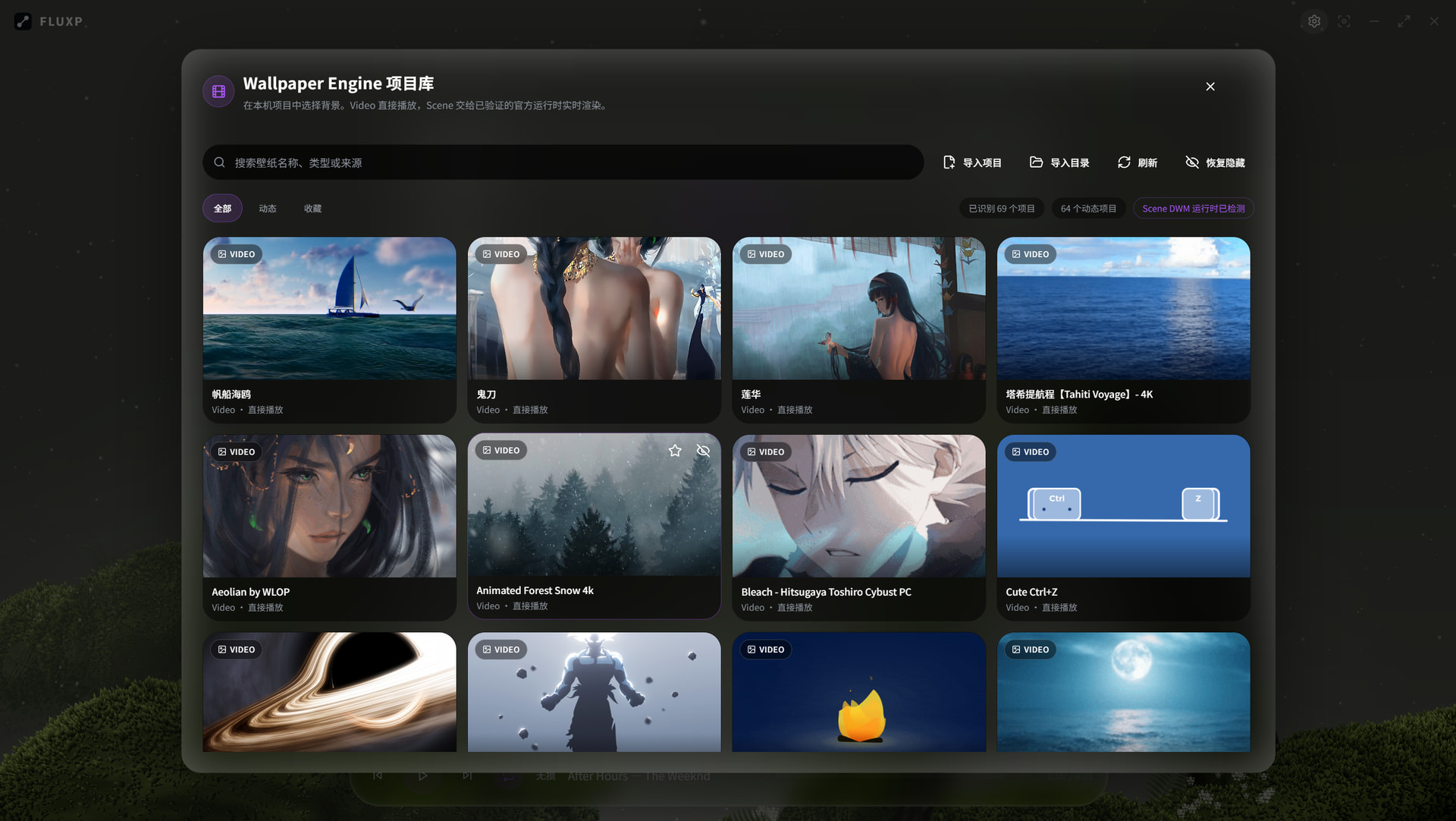This screenshot has height=821, width=1456.
Task: Click the FLUXP app logo icon
Action: click(x=23, y=21)
